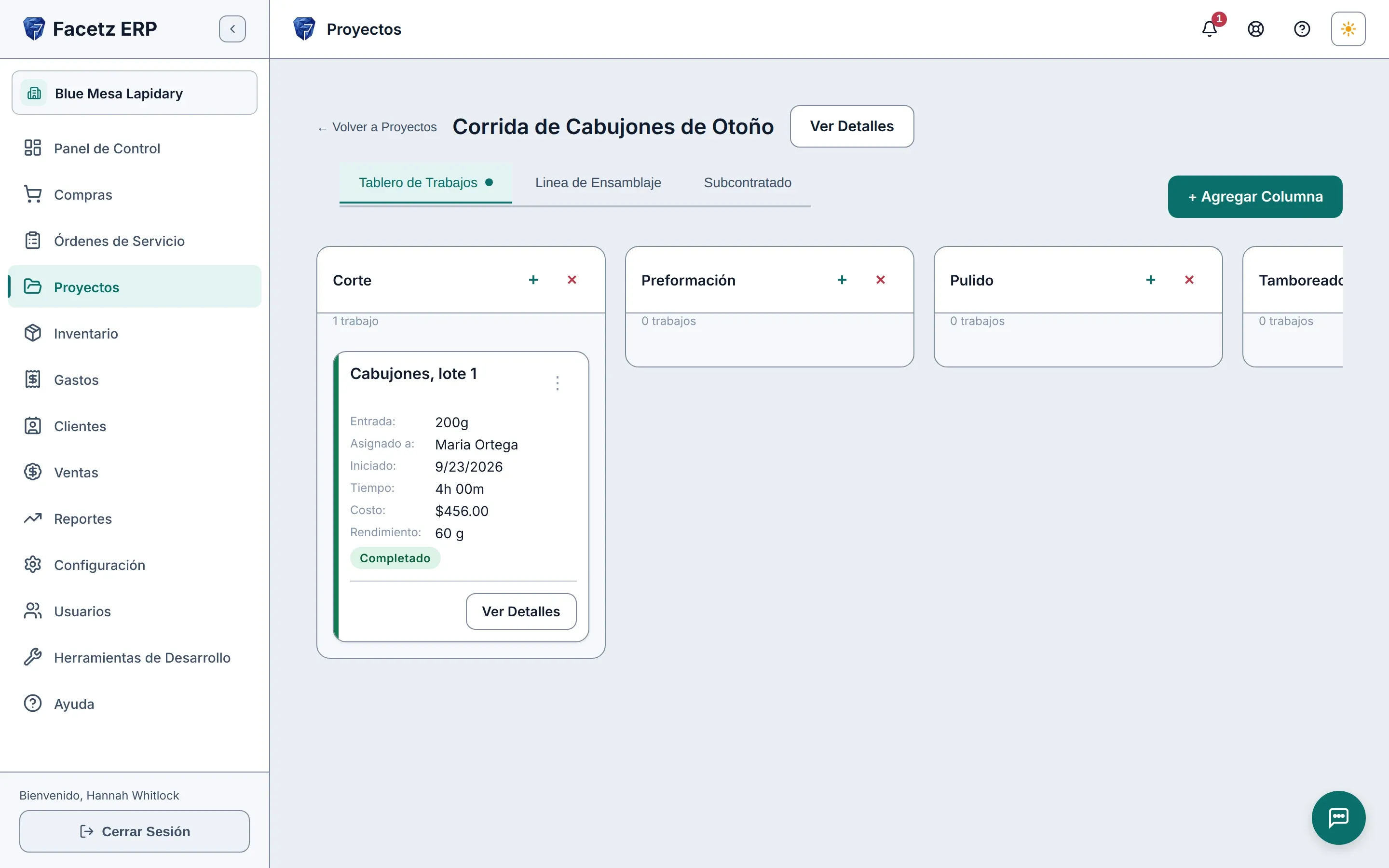Add a job to the Preformación column

(842, 280)
